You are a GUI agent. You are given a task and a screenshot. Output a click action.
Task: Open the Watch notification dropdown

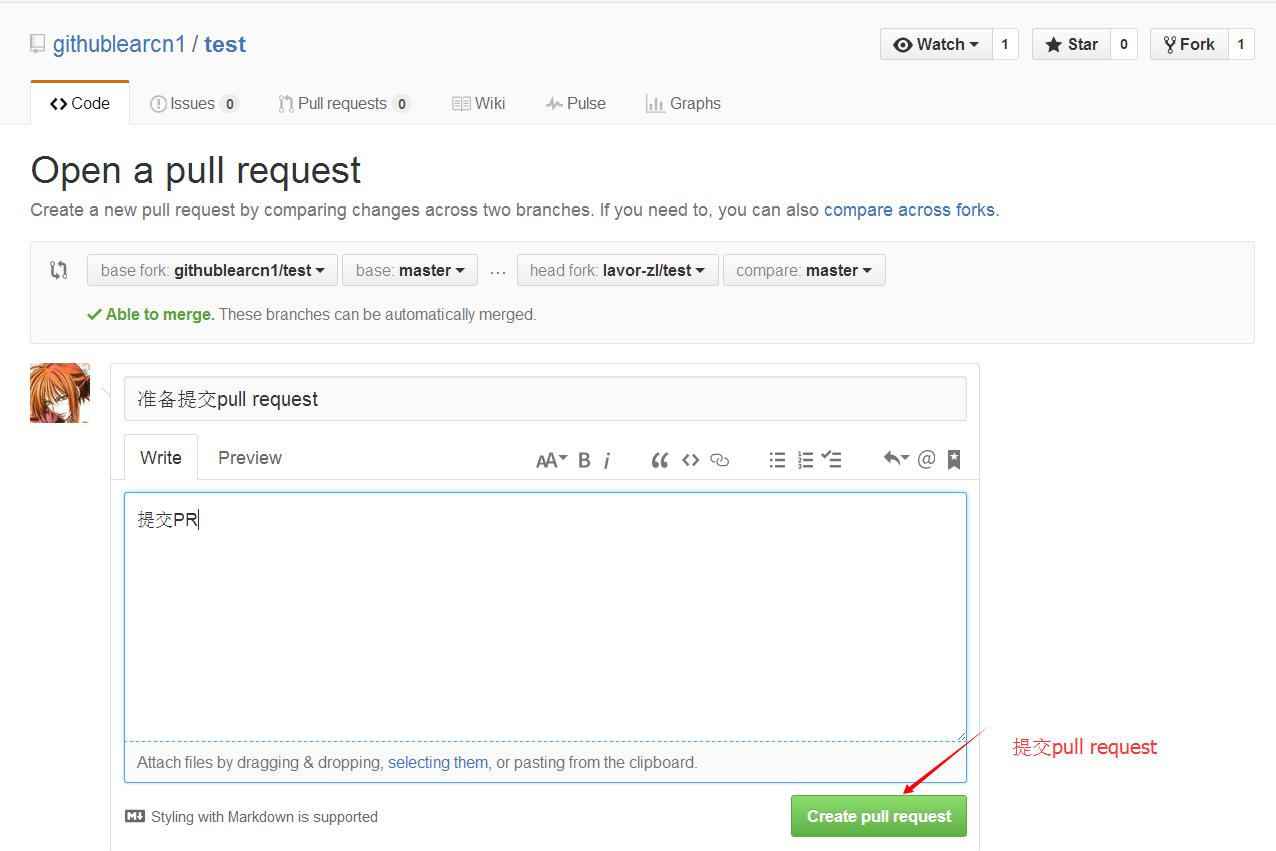tap(936, 44)
